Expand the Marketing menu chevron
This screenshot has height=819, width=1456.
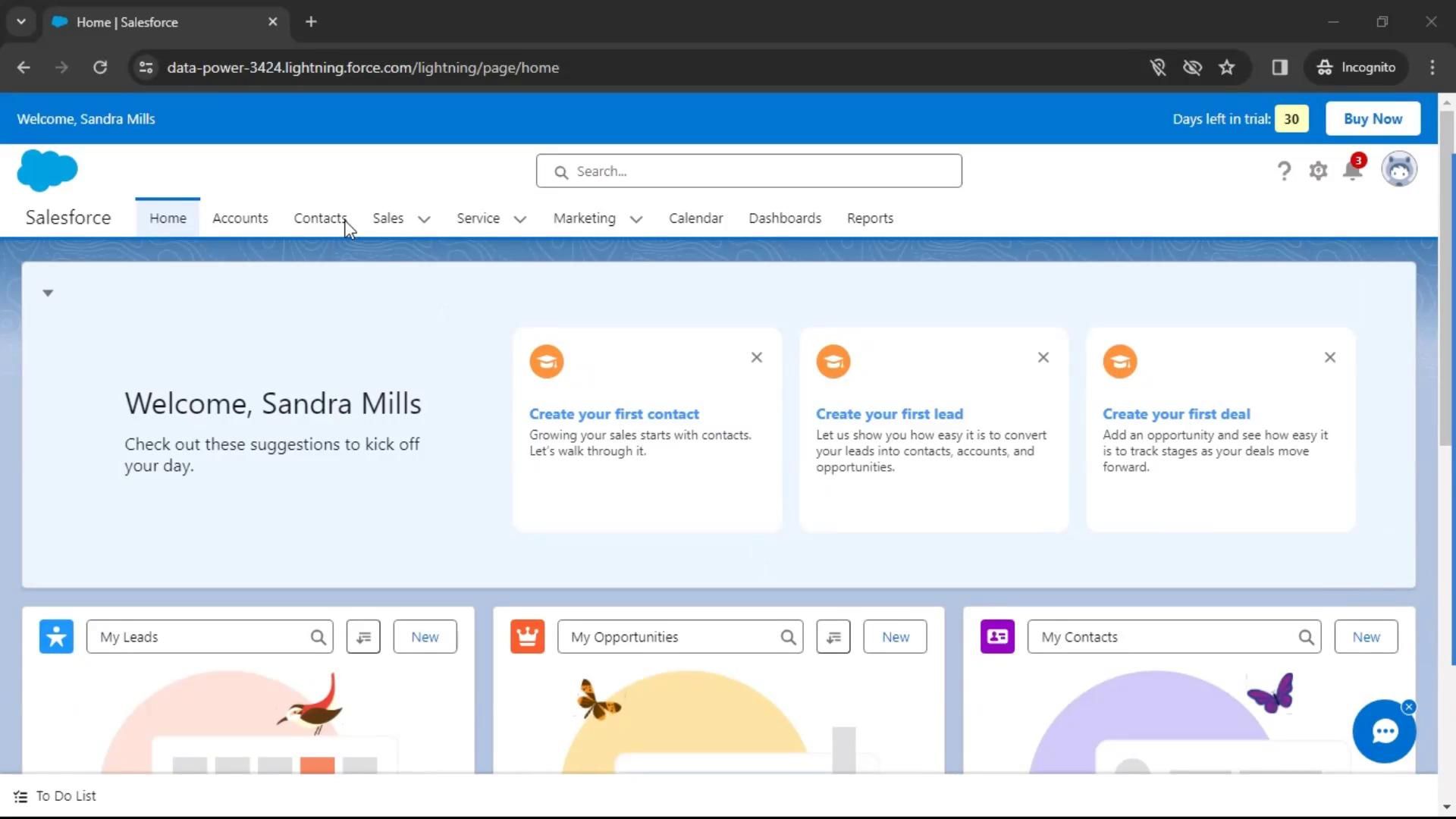(x=635, y=219)
